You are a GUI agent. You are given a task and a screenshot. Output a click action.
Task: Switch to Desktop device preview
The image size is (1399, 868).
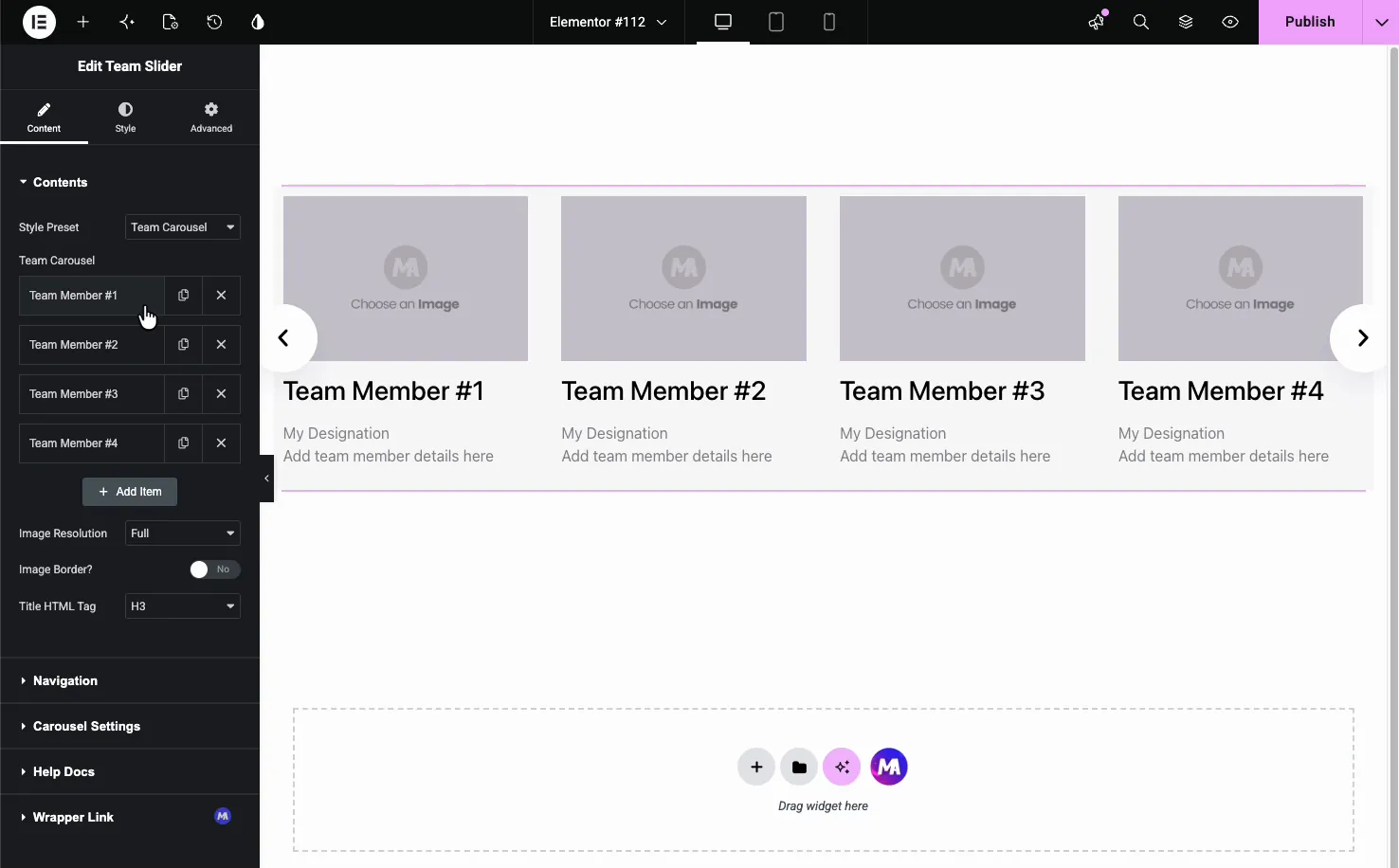(x=723, y=22)
